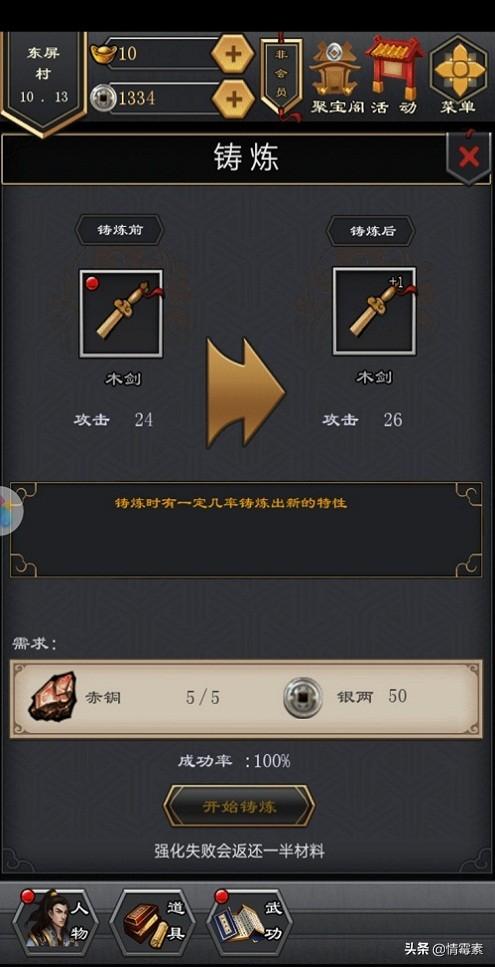
Task: Click the 银两 silver coin requirement icon
Action: [x=302, y=697]
